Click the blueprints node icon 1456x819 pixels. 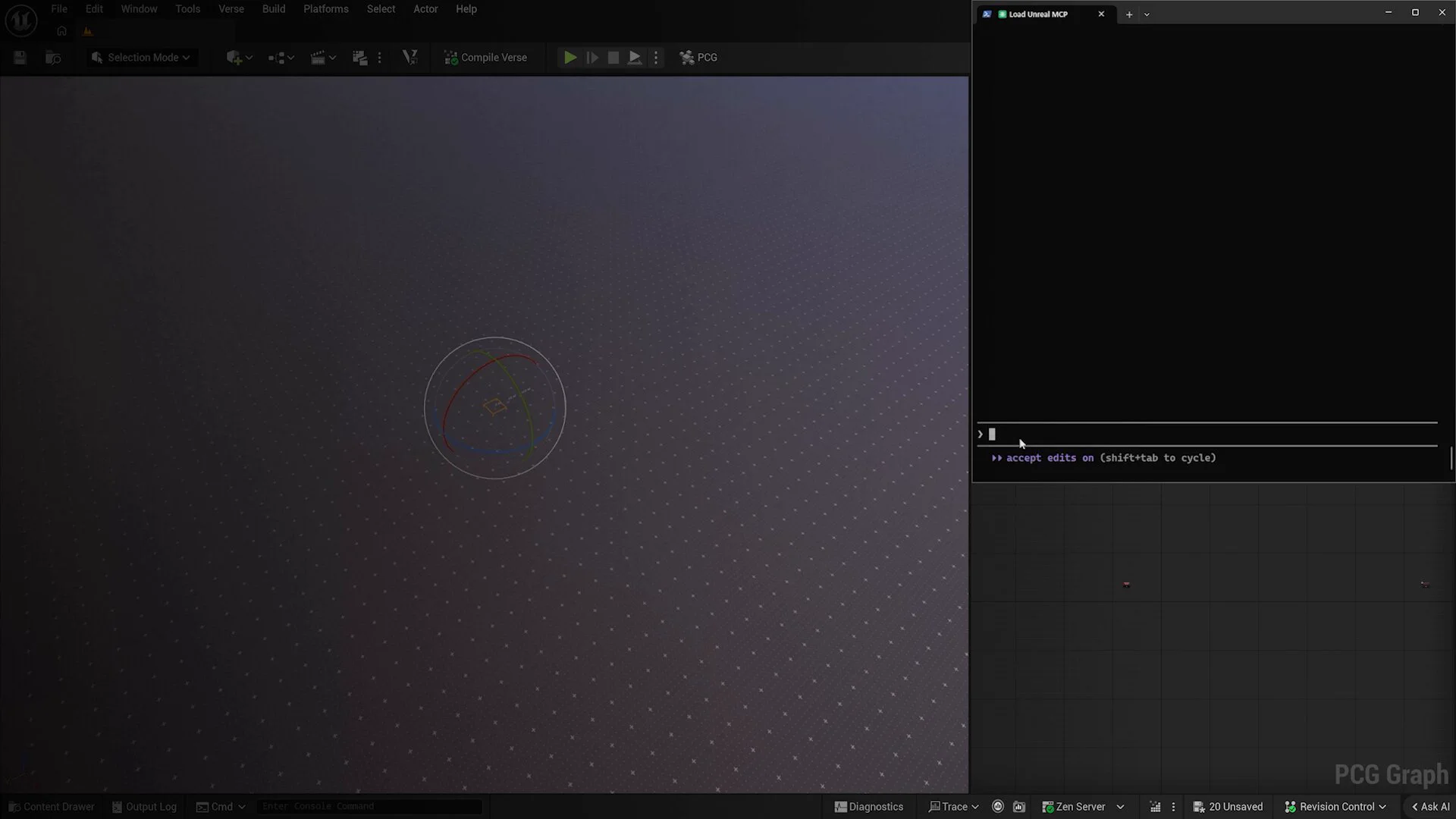276,58
